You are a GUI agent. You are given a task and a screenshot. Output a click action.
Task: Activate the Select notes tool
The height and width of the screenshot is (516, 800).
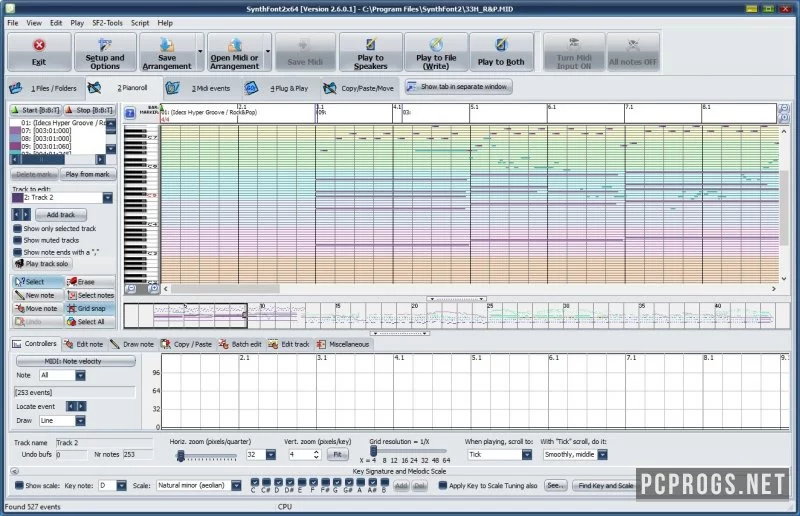pos(90,295)
